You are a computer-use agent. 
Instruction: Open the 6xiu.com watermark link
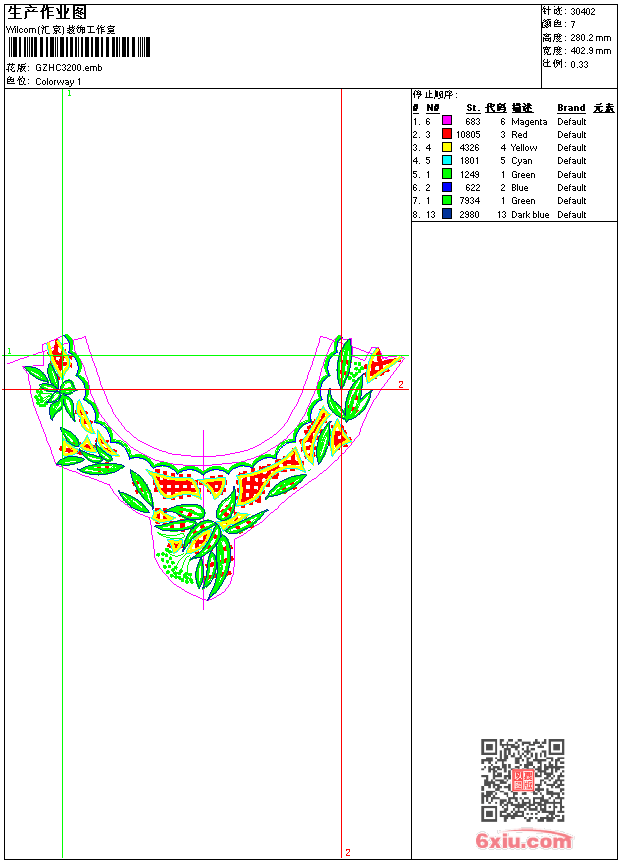click(523, 841)
